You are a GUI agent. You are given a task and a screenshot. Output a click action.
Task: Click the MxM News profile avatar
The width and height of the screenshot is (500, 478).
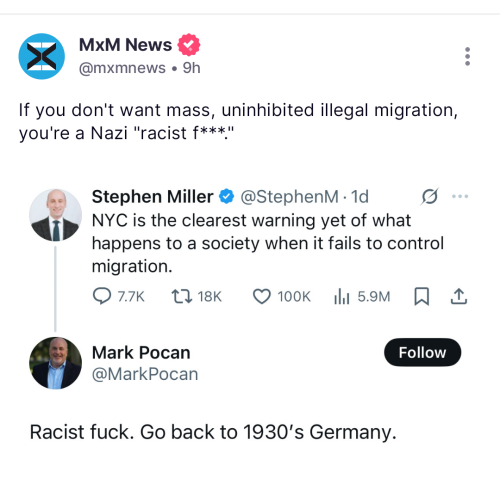pos(42,56)
